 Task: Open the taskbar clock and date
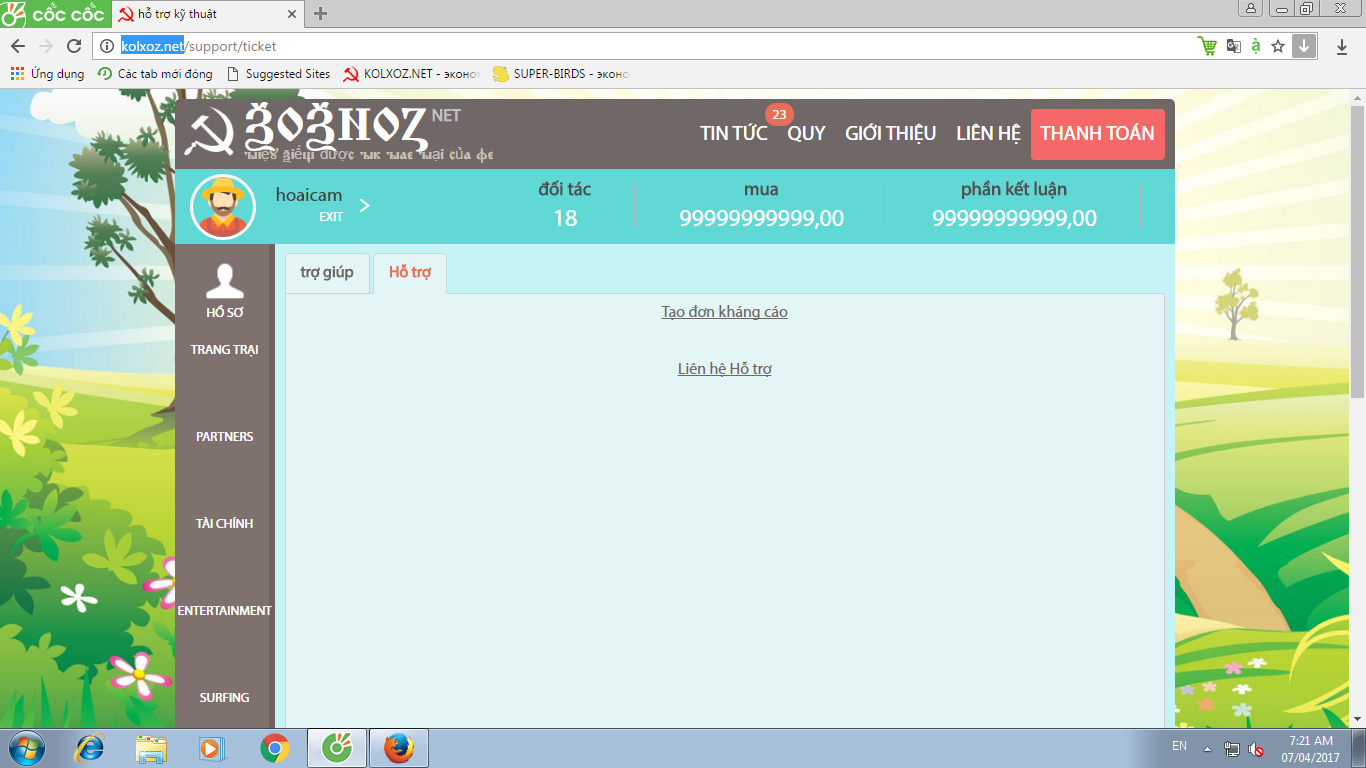click(1310, 748)
